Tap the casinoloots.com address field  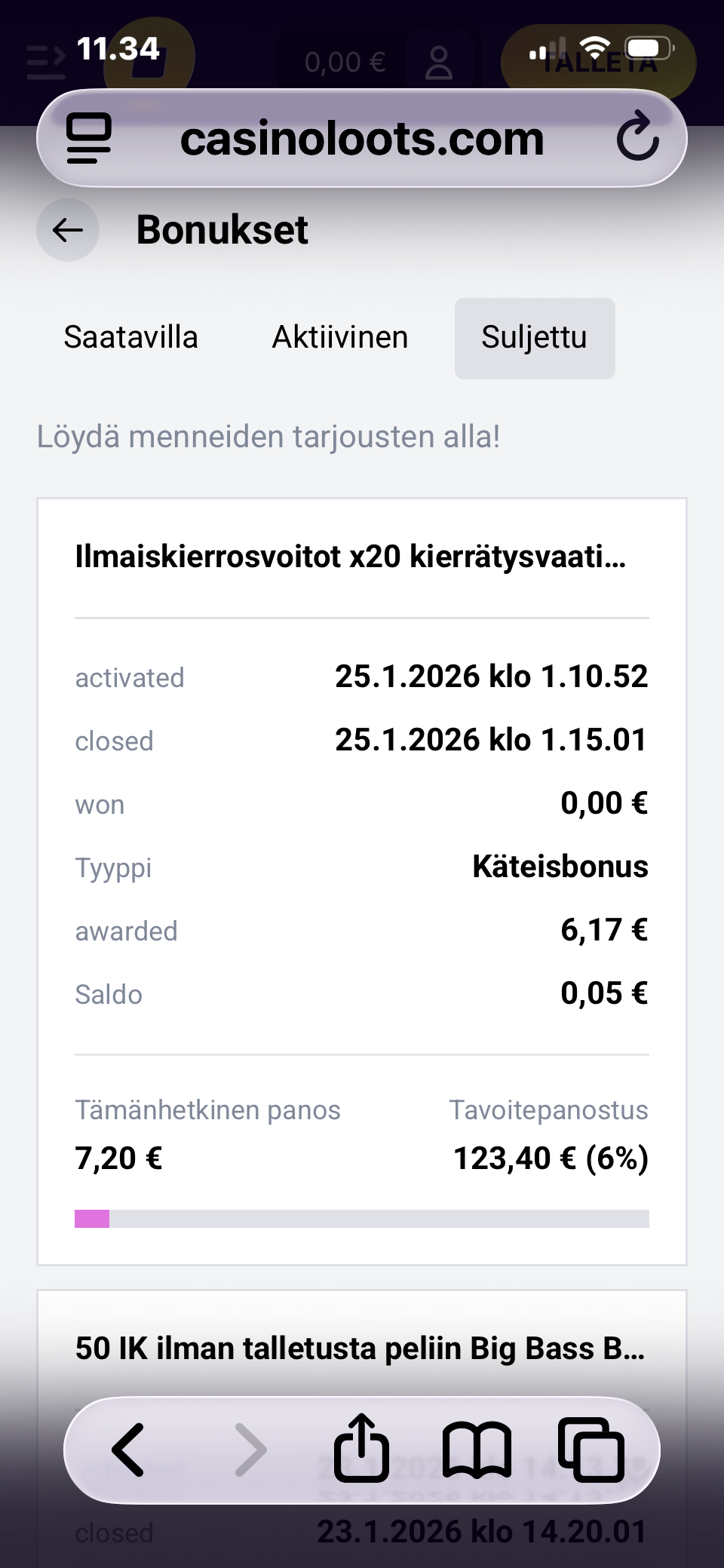click(362, 139)
